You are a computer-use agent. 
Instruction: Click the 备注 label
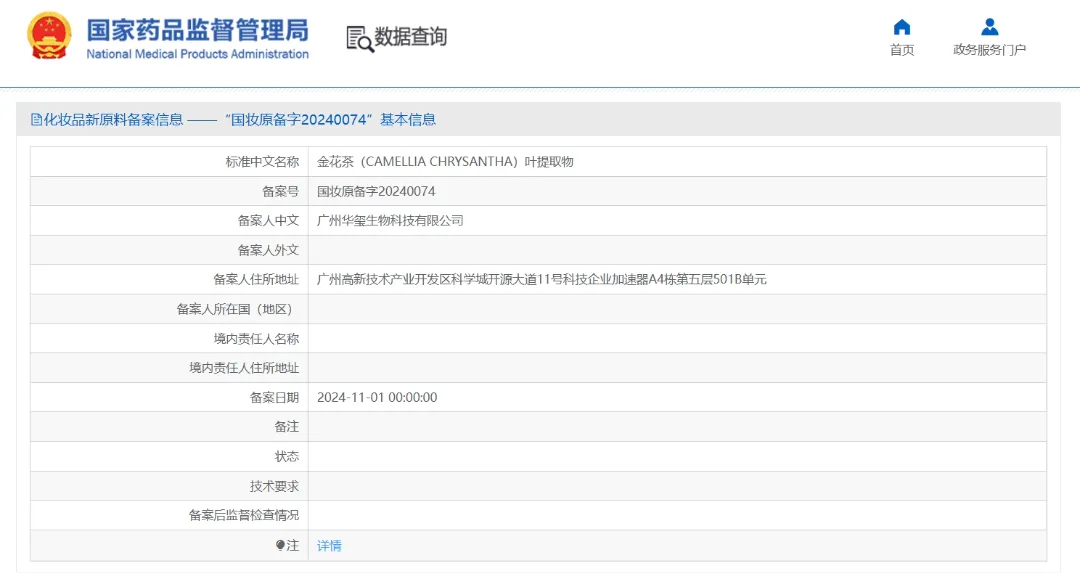point(287,427)
